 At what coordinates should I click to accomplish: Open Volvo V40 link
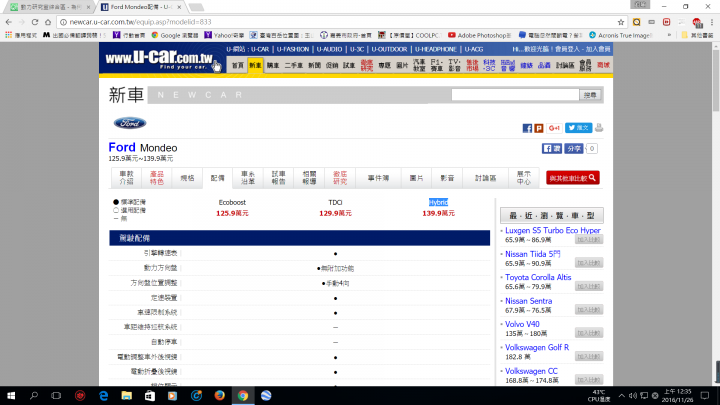click(x=522, y=324)
